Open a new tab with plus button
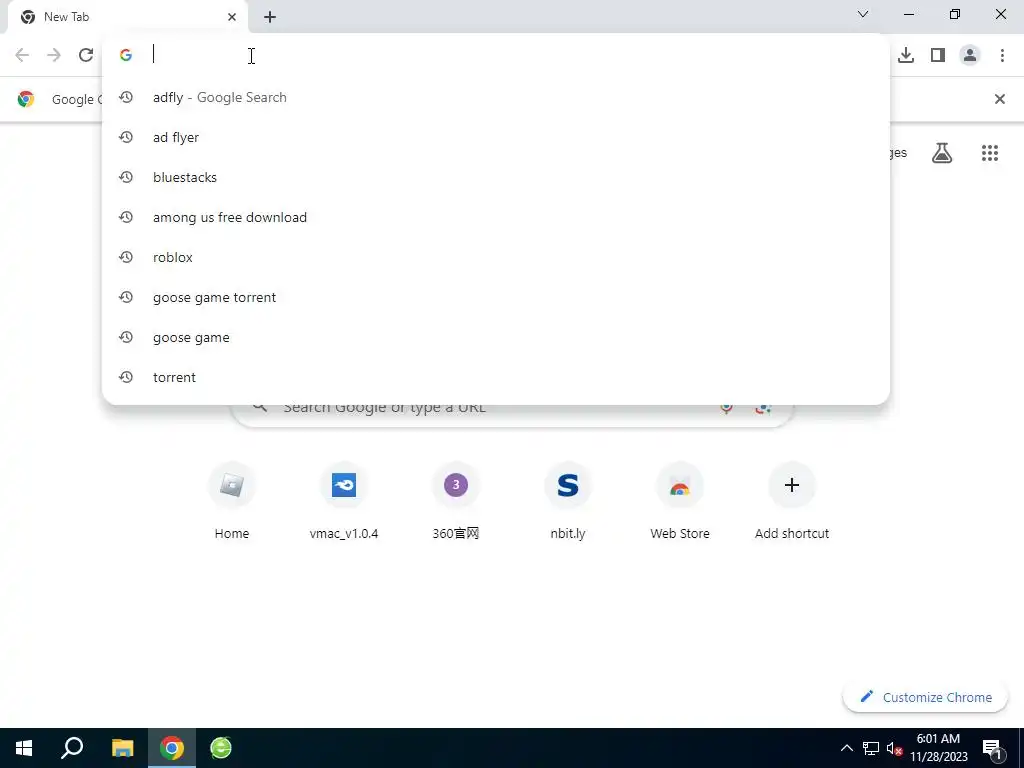Viewport: 1024px width, 768px height. [x=270, y=17]
